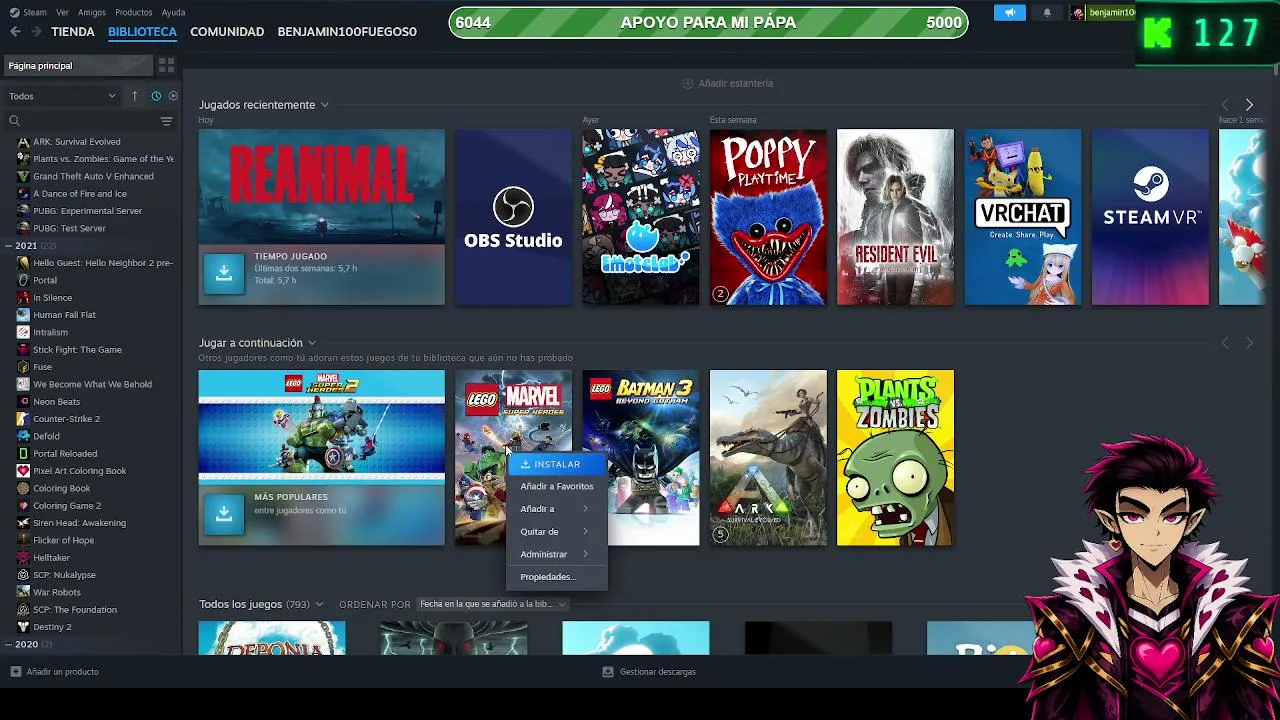Screen dimensions: 1280x720
Task: Collapse the 2021 category in the sidebar
Action: [x=8, y=246]
